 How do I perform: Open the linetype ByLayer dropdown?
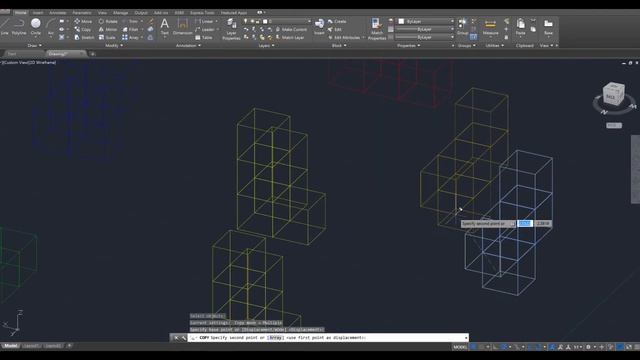point(425,37)
